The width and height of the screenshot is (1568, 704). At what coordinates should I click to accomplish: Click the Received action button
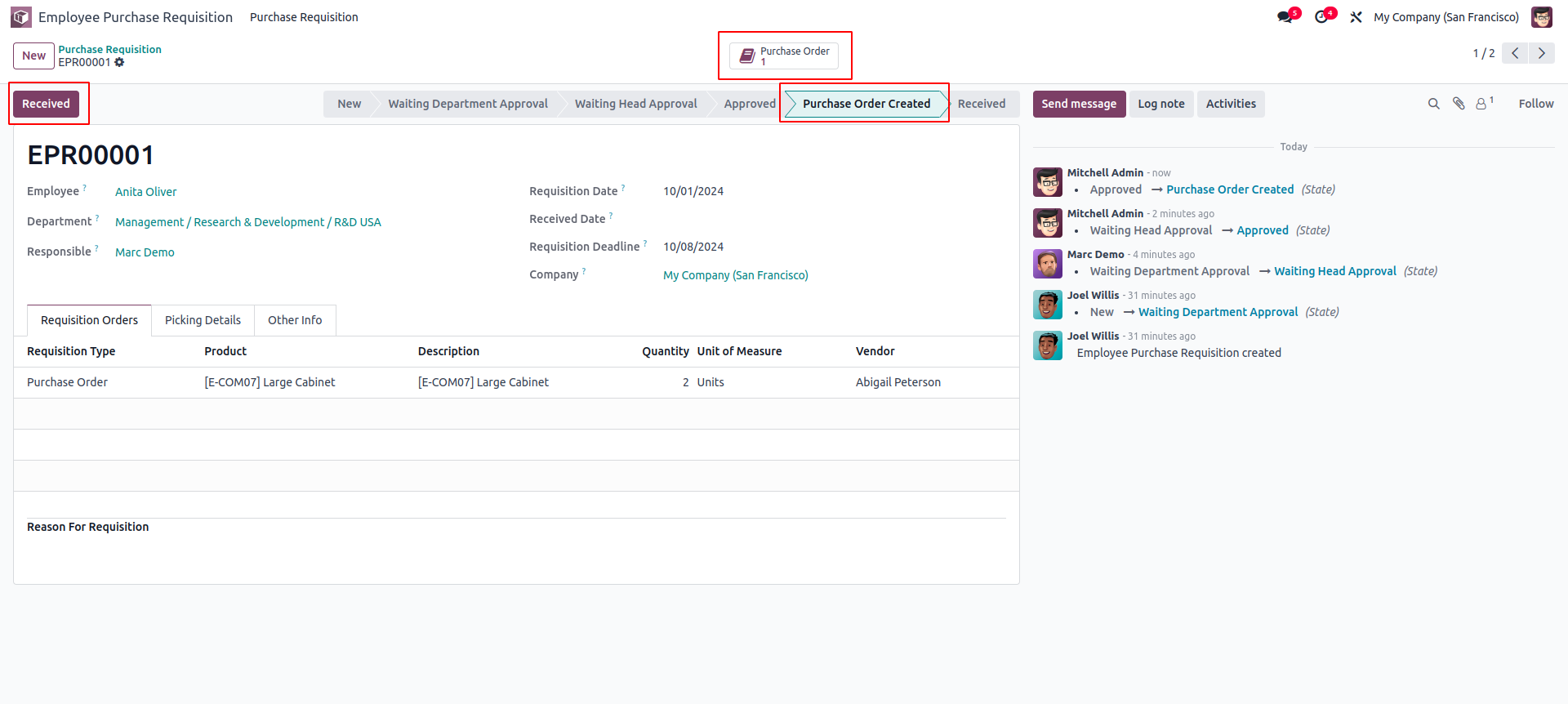[46, 104]
